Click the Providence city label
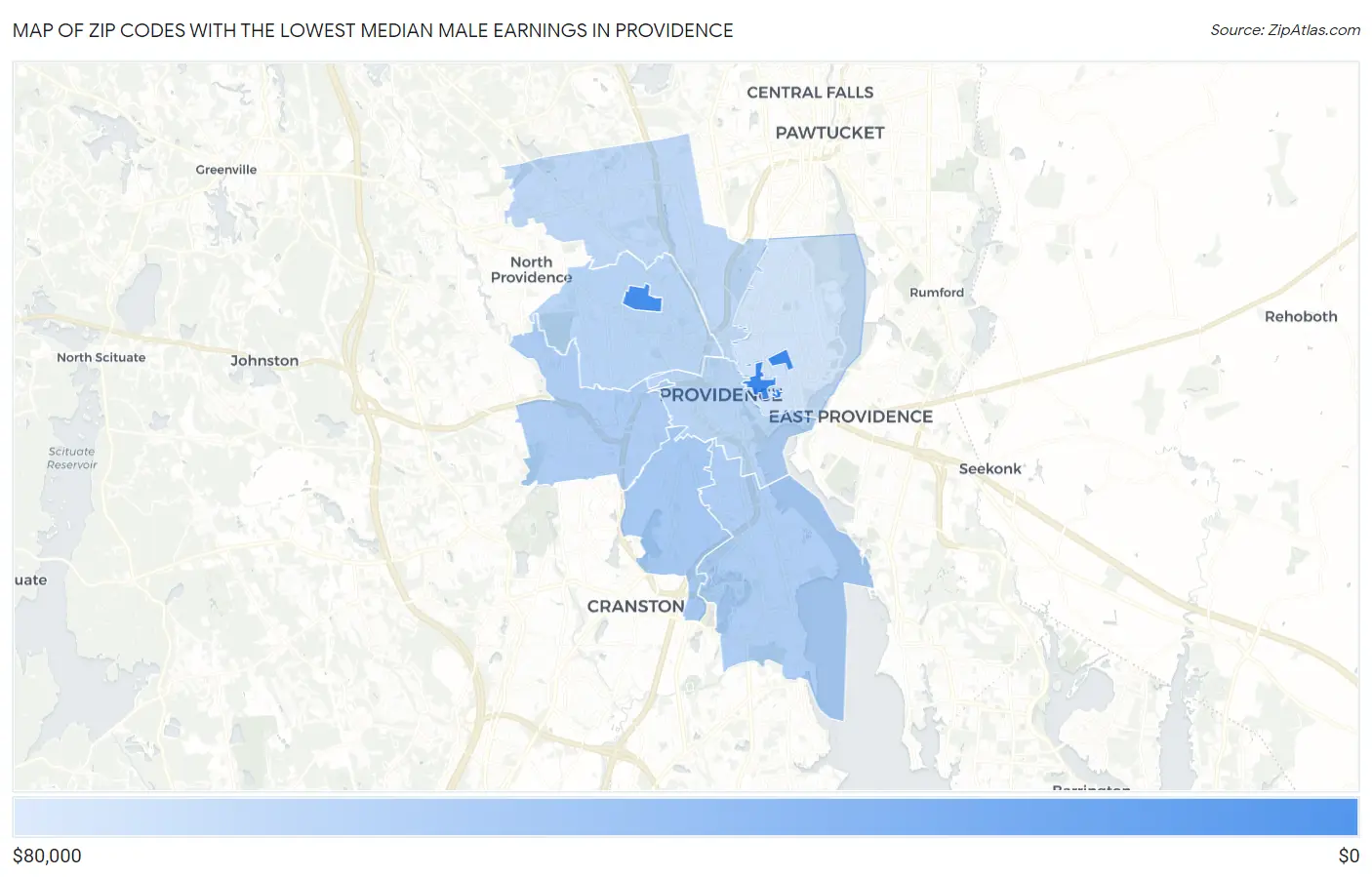Viewport: 1372px width, 877px height. [720, 395]
